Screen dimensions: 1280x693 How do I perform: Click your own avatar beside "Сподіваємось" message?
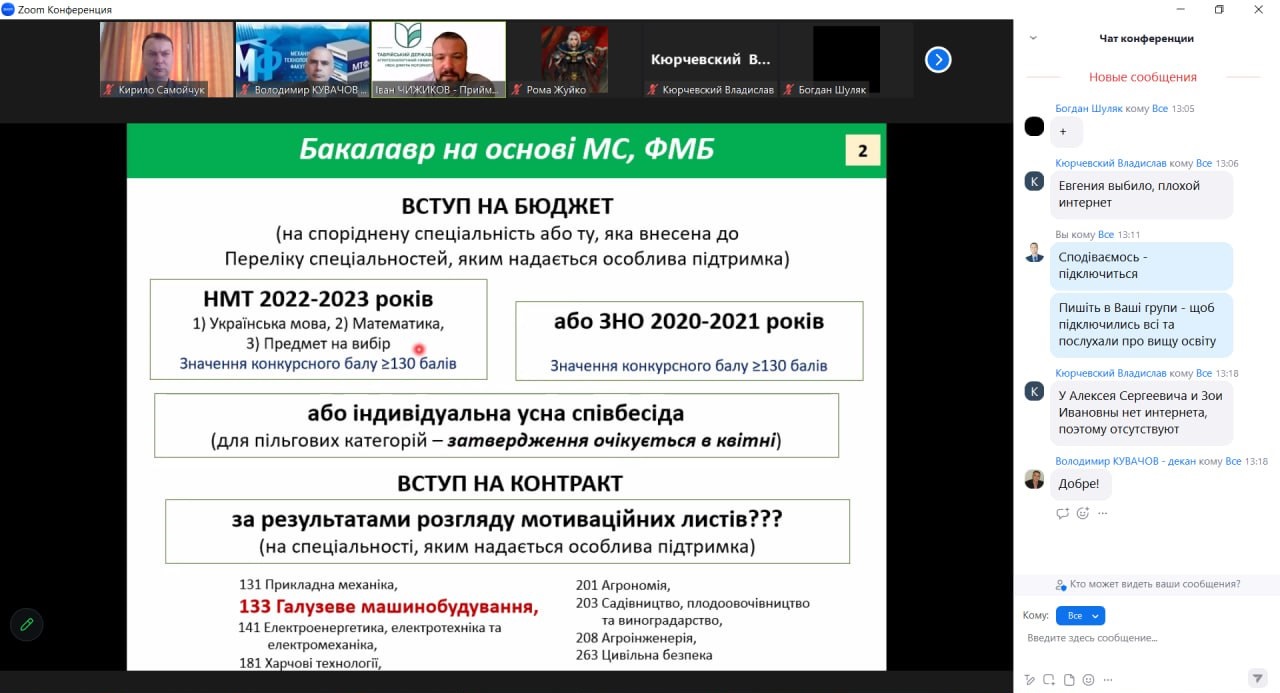(x=1034, y=252)
